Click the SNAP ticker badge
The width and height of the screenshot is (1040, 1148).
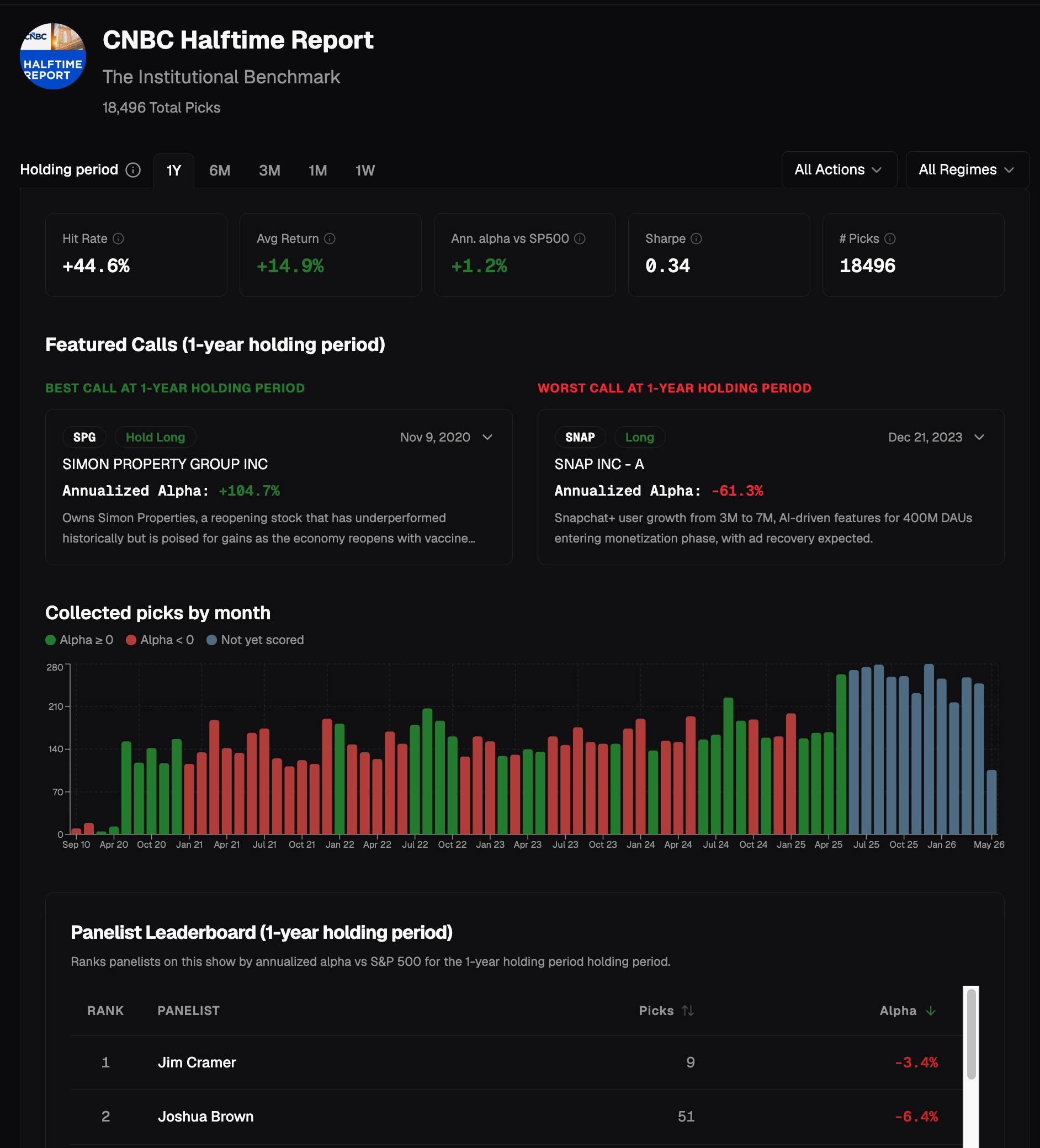(x=580, y=437)
